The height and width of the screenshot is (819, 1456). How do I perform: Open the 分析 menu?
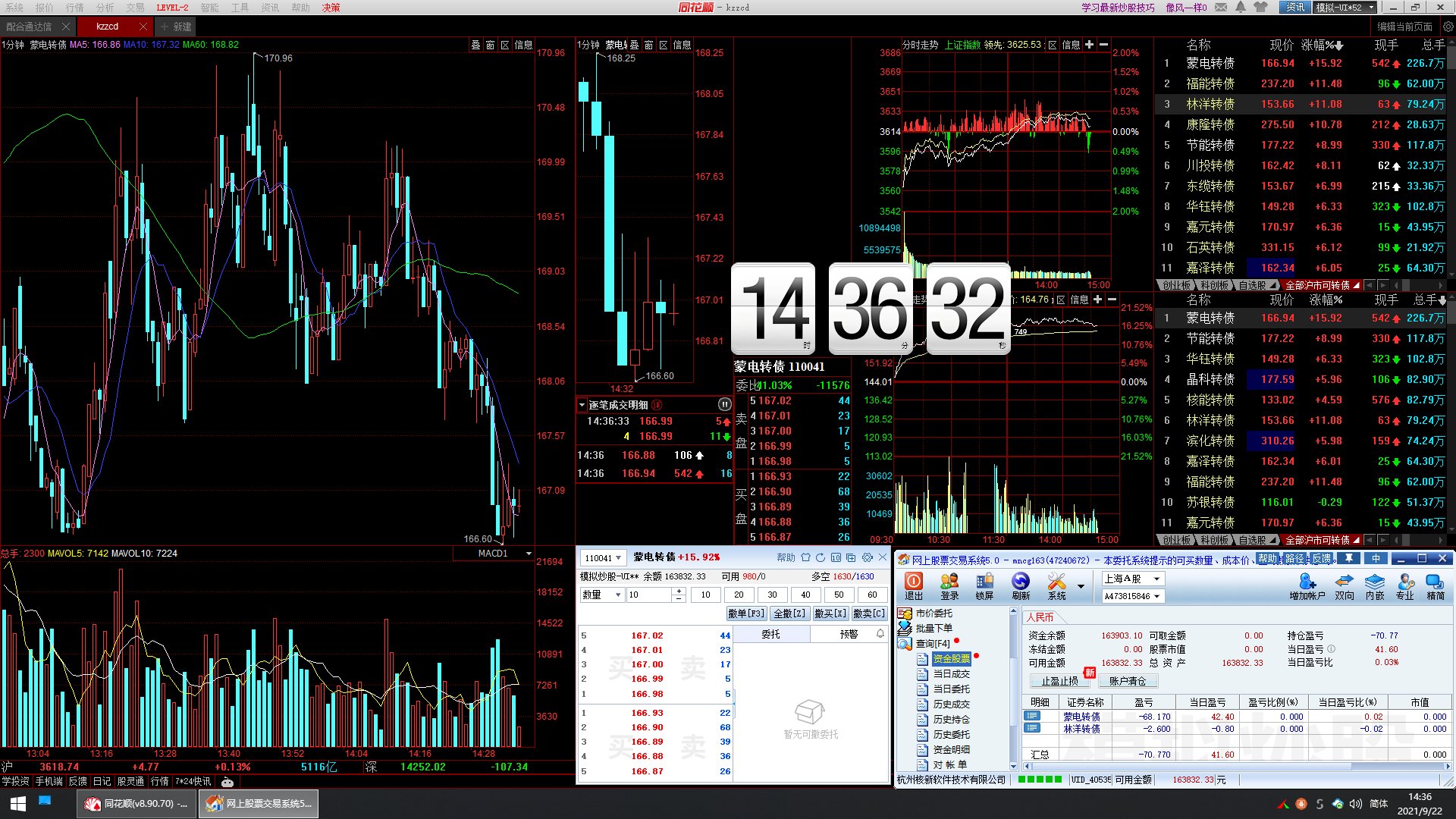pyautogui.click(x=105, y=8)
